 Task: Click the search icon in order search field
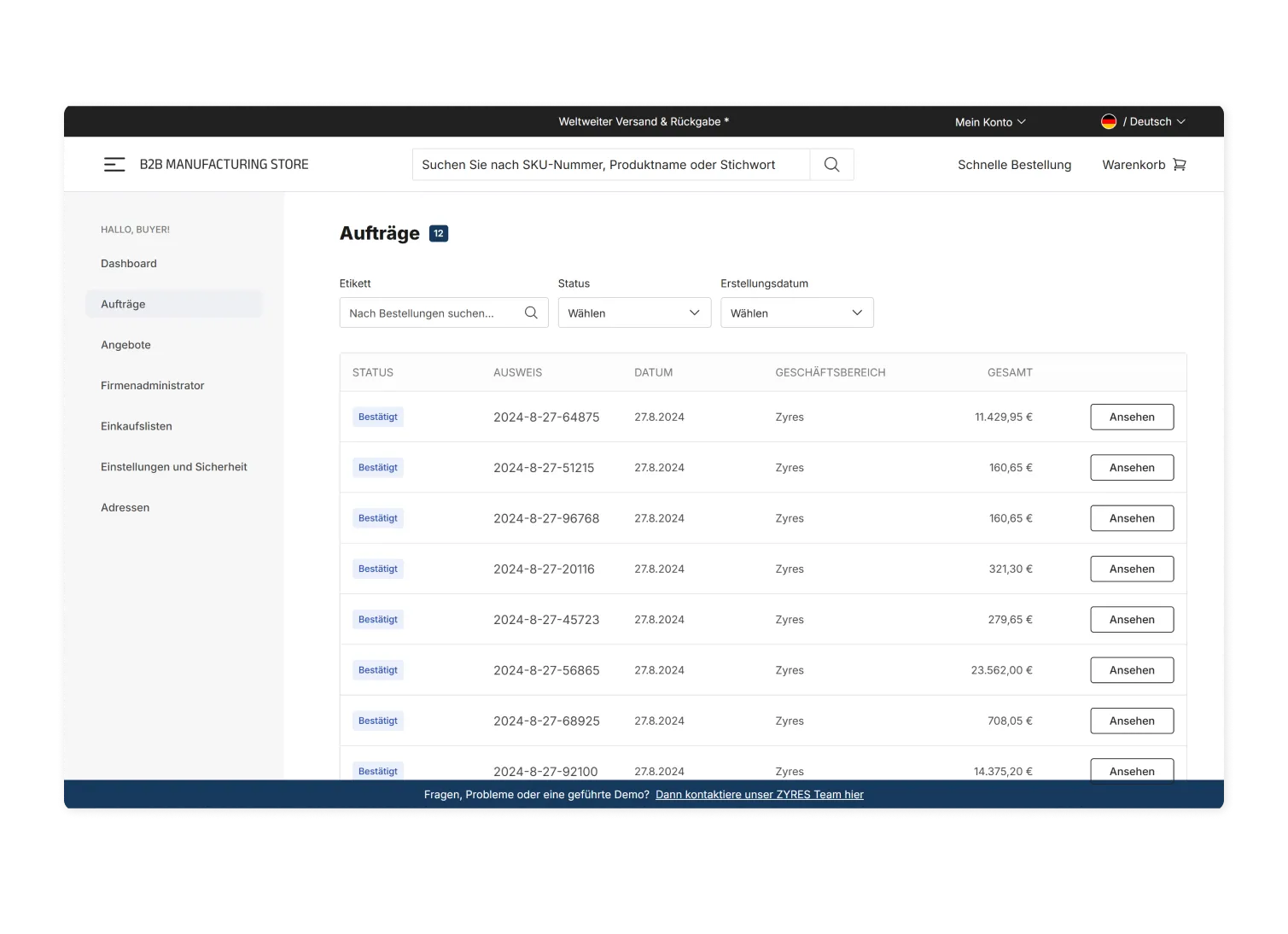point(531,313)
